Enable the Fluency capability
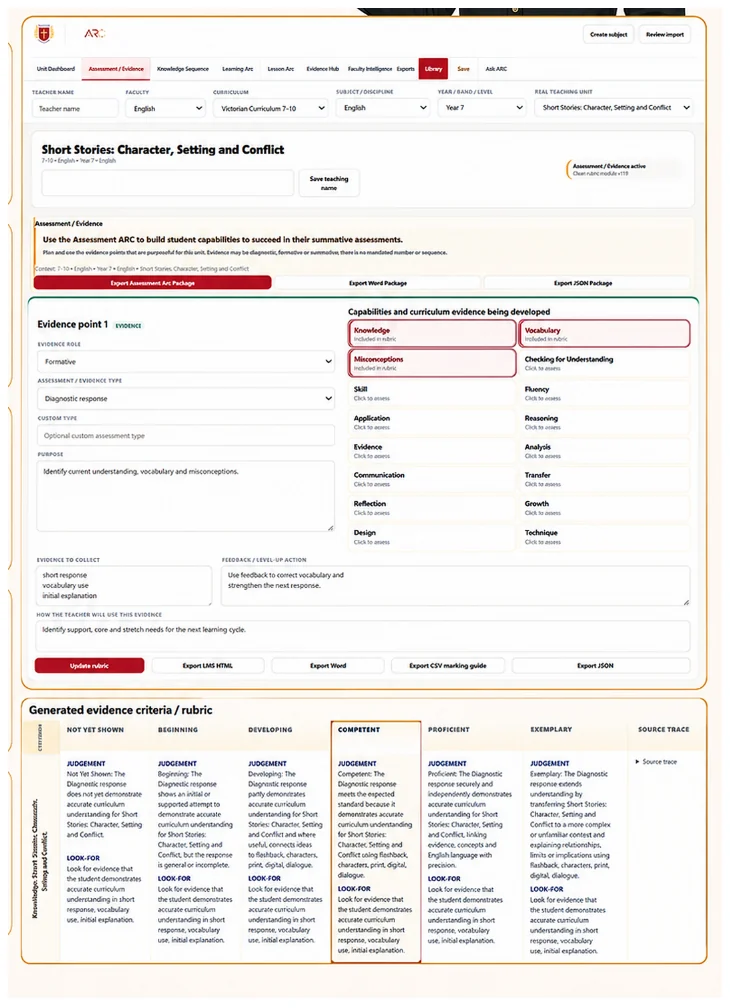The height and width of the screenshot is (1008, 730). 604,393
